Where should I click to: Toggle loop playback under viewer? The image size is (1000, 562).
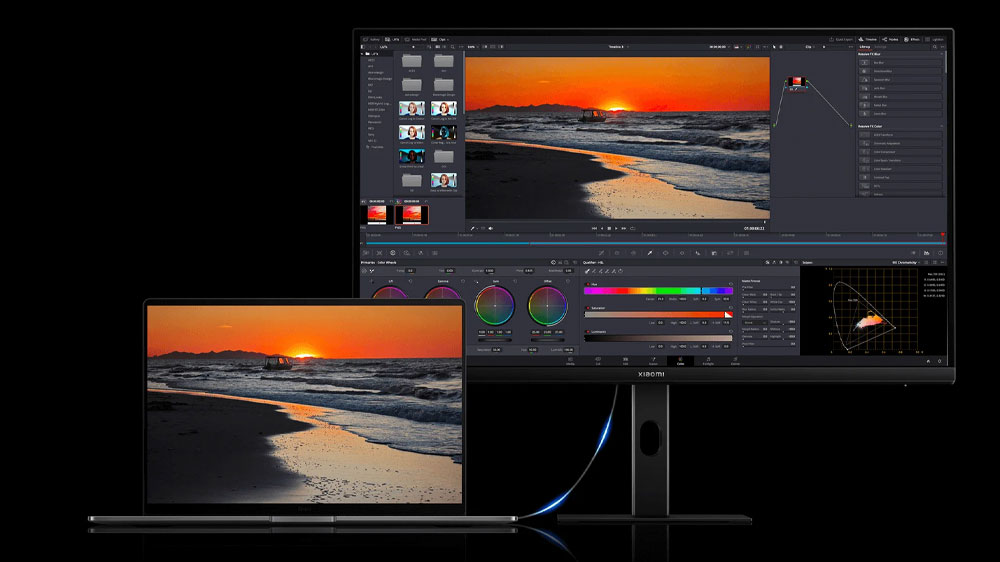(x=633, y=228)
